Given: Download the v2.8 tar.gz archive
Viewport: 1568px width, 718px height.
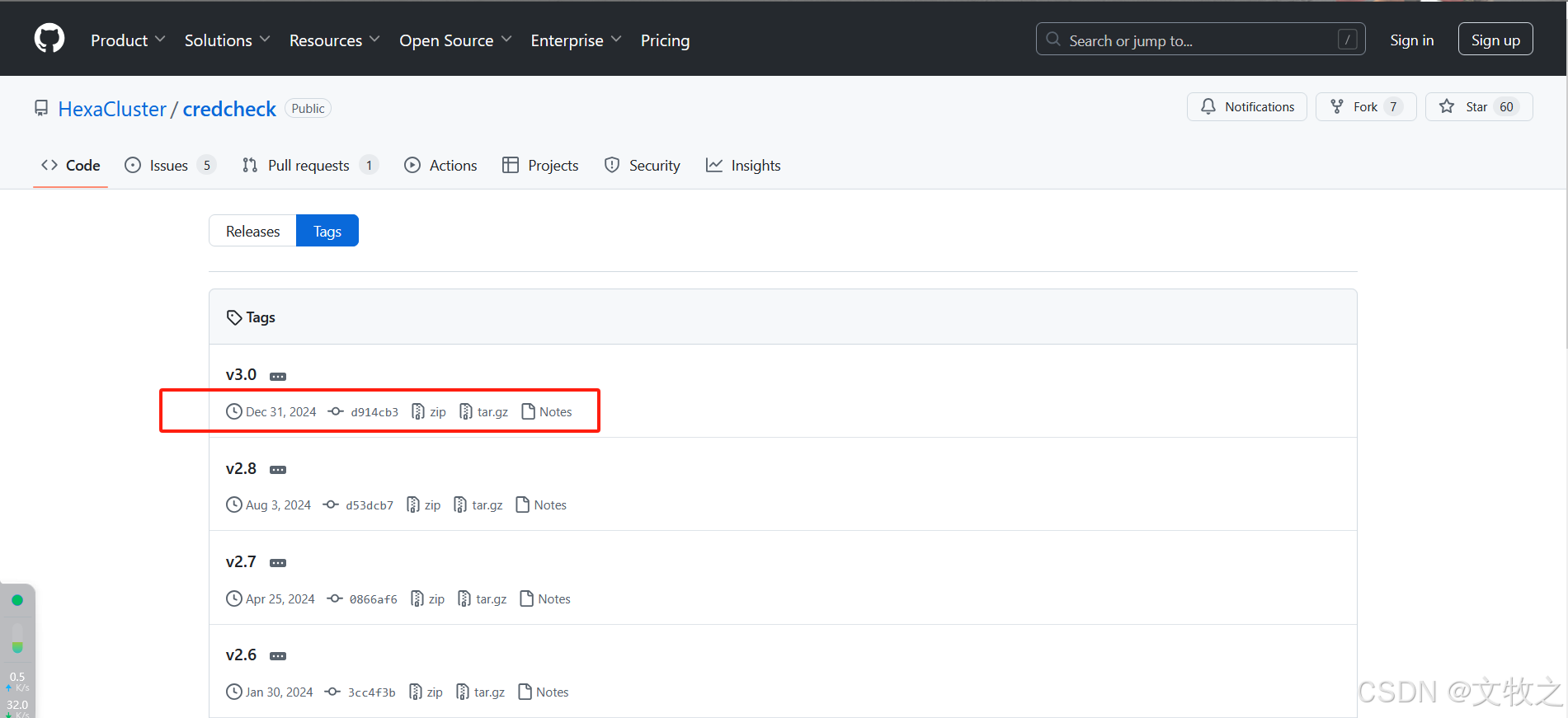Looking at the screenshot, I should point(478,505).
